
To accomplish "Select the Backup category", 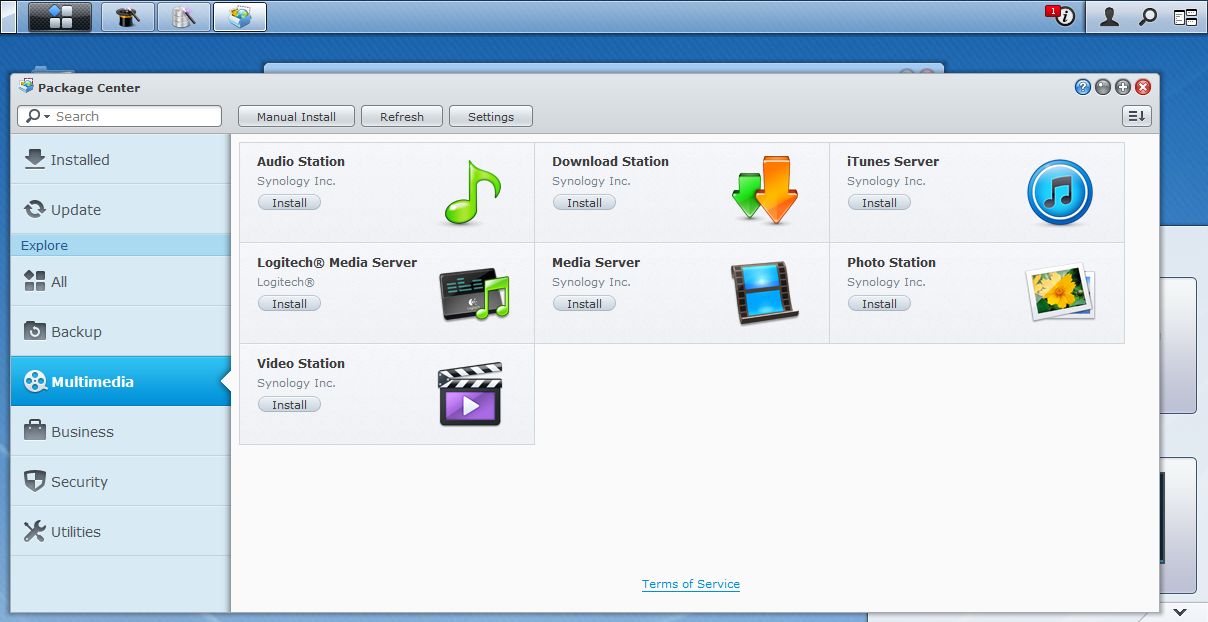I will click(120, 331).
